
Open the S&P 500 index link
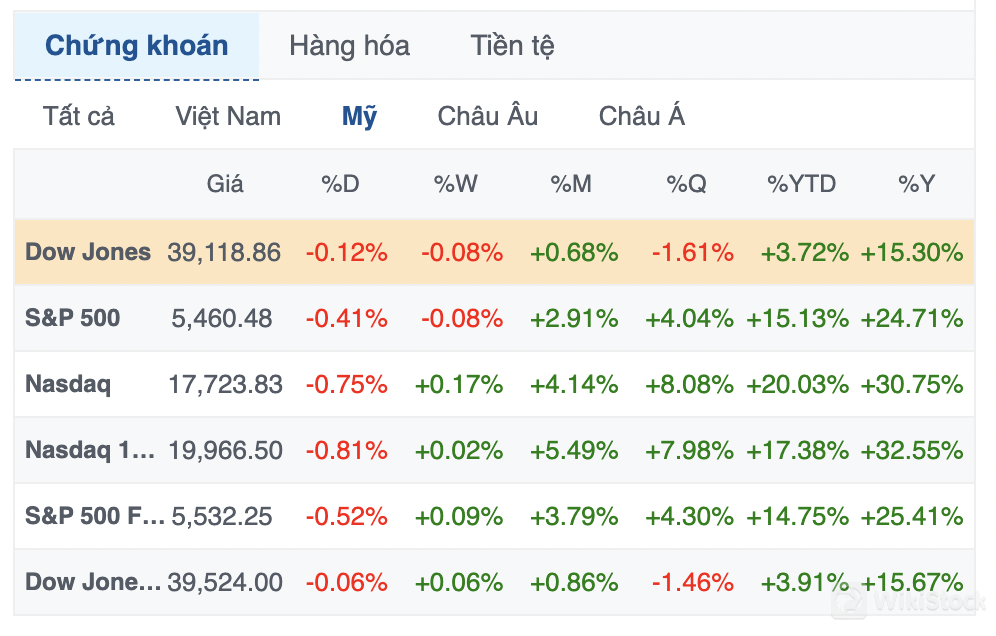click(72, 318)
